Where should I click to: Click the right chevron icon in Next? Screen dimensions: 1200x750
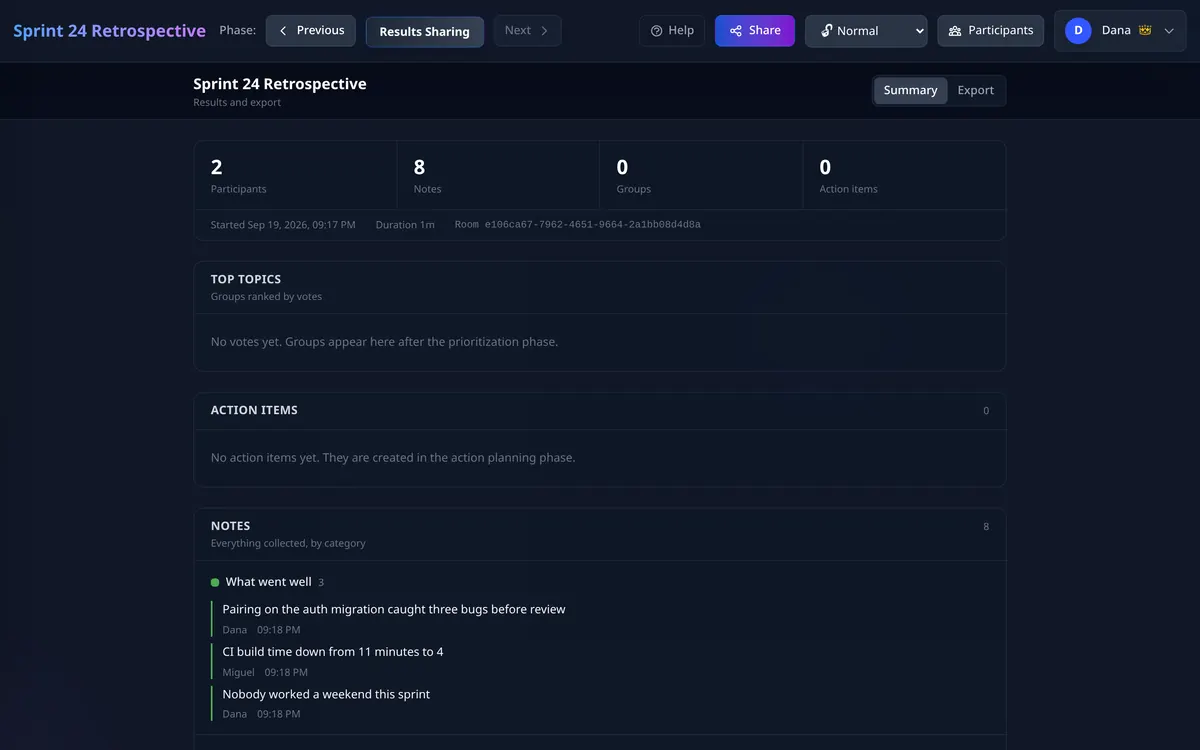(x=544, y=31)
